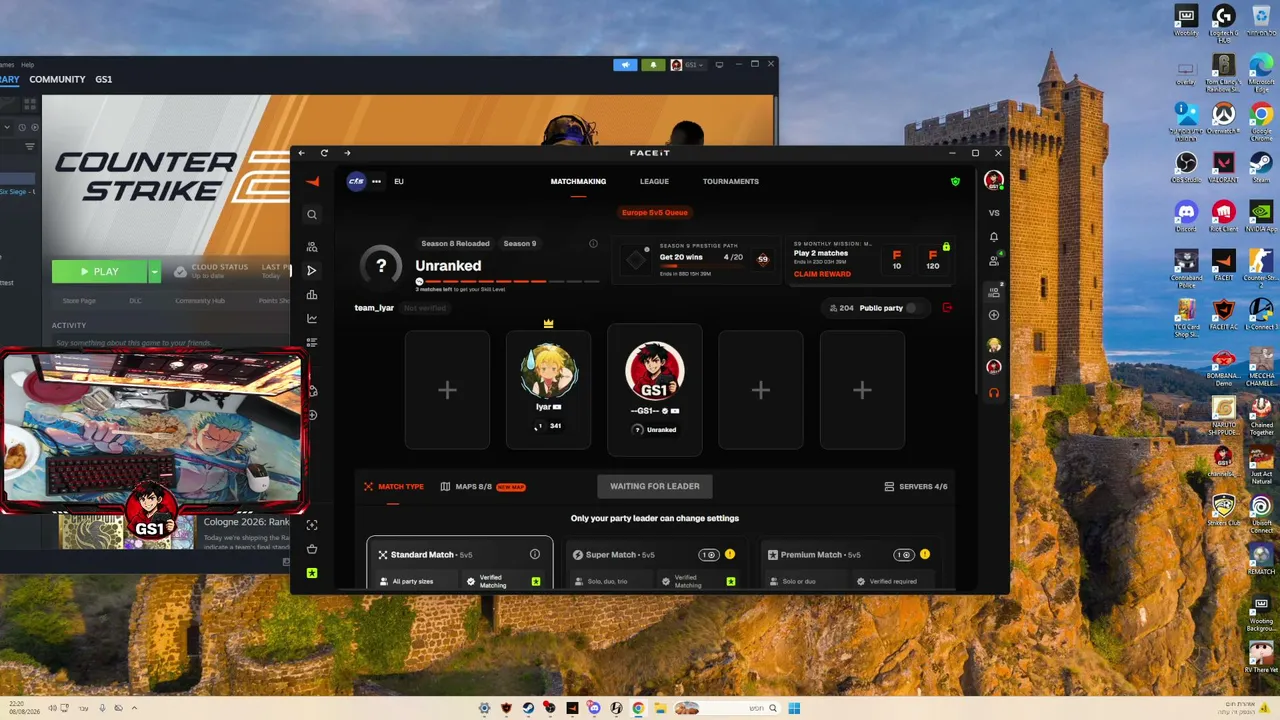This screenshot has width=1280, height=720.
Task: Open the GS1 profile avatar in FACEIT
Action: click(994, 181)
